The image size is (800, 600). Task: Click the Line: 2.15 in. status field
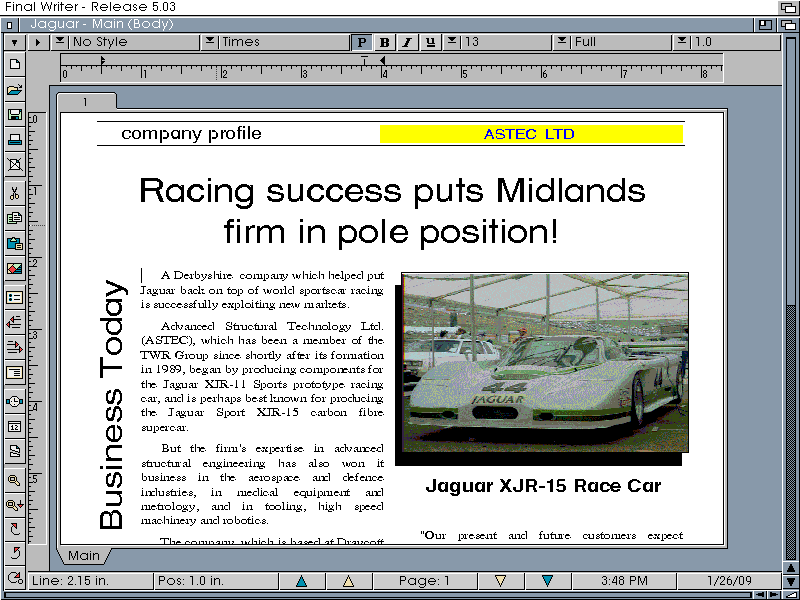tap(90, 581)
